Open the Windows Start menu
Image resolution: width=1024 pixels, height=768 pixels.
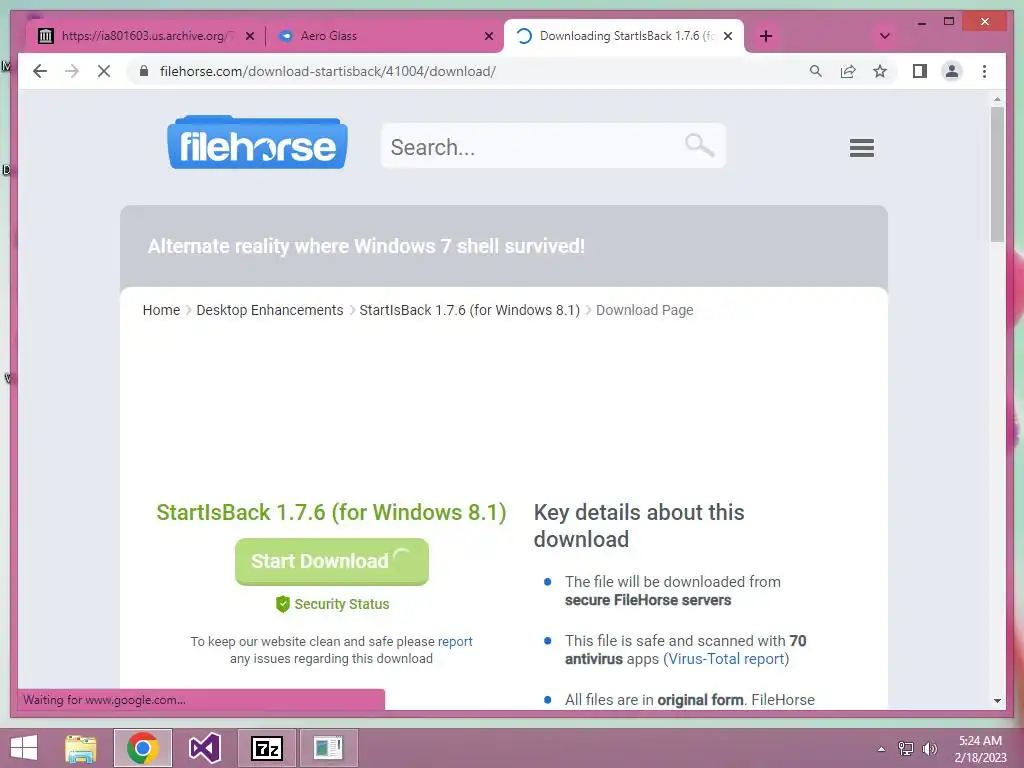(x=24, y=748)
